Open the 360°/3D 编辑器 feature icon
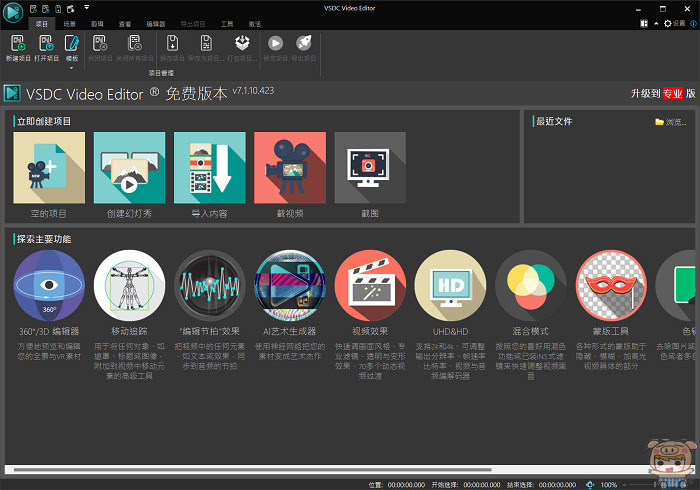 pyautogui.click(x=49, y=286)
